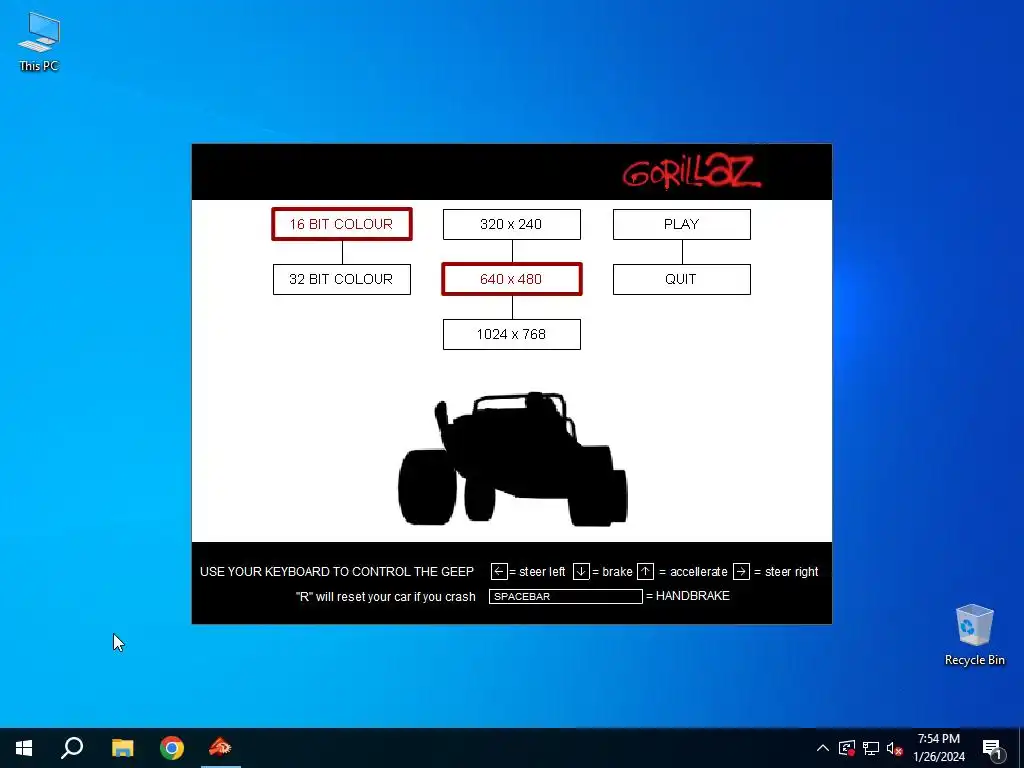Click the up arrow accelerate key icon
This screenshot has height=768, width=1024.
coord(645,571)
